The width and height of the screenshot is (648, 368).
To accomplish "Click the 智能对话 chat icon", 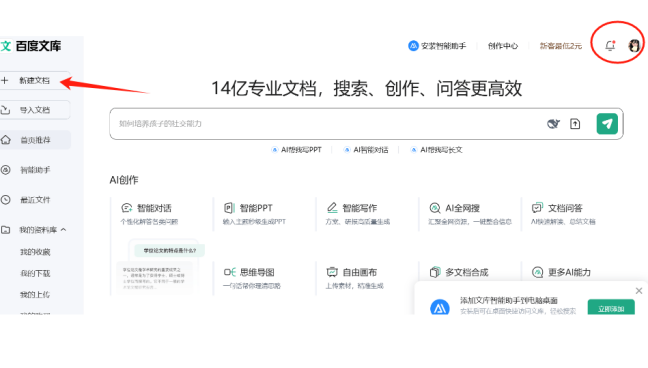I will pyautogui.click(x=126, y=208).
